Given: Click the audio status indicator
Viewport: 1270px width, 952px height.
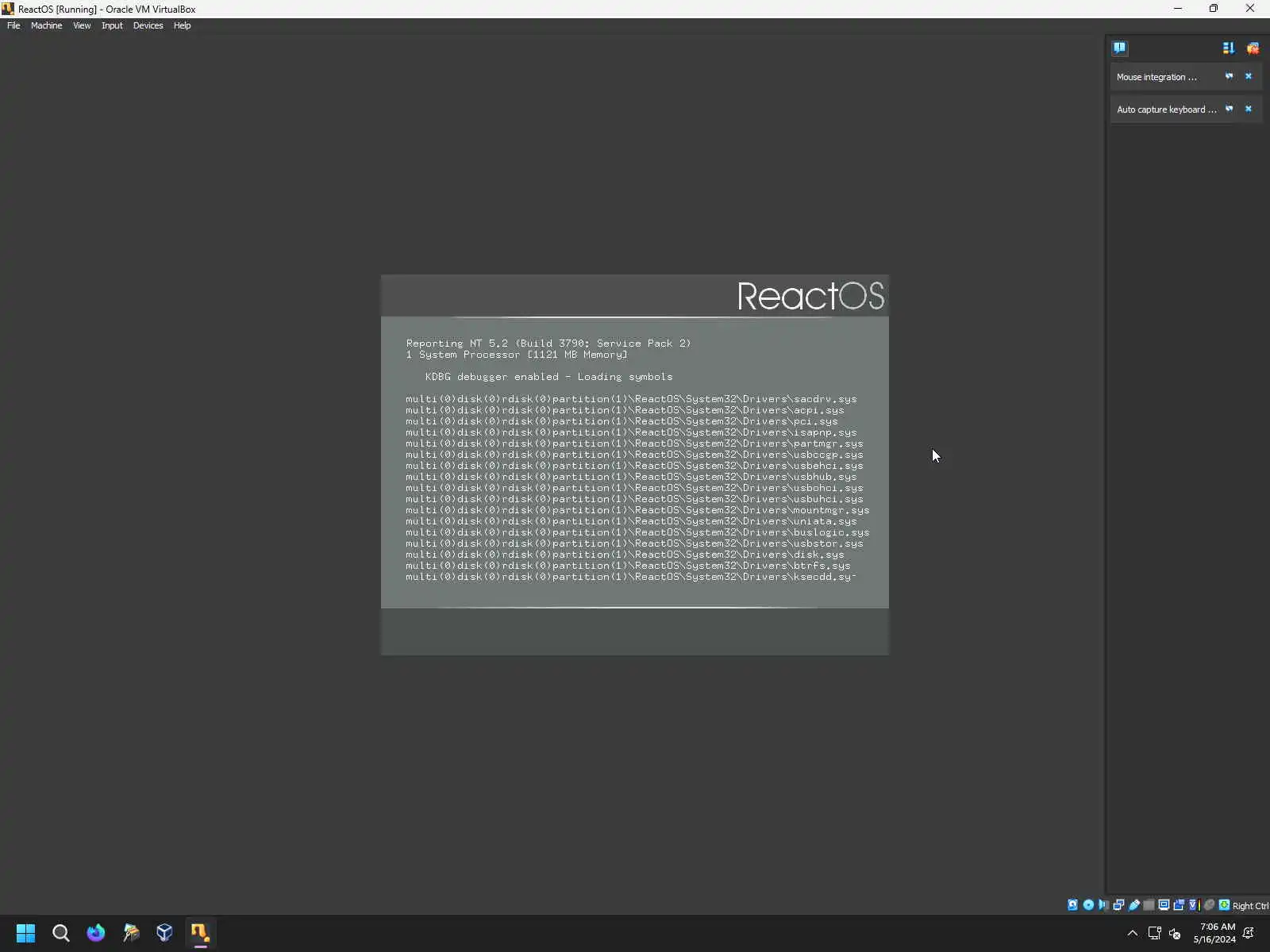Looking at the screenshot, I should (1103, 905).
